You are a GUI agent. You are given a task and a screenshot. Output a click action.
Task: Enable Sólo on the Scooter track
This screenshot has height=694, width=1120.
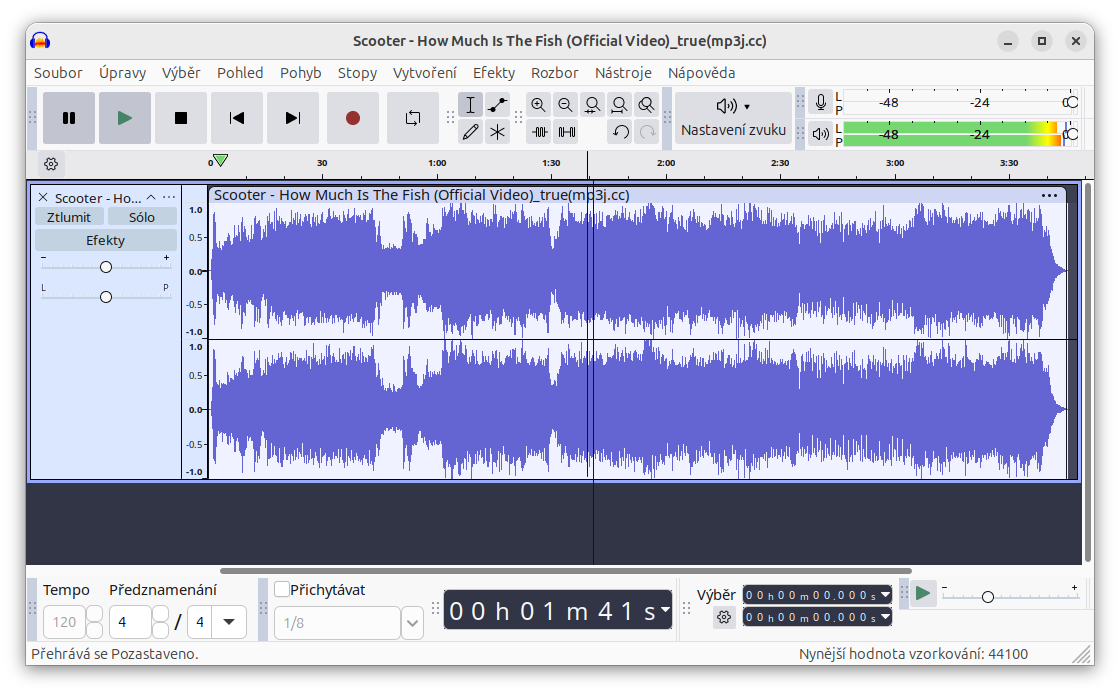point(142,216)
